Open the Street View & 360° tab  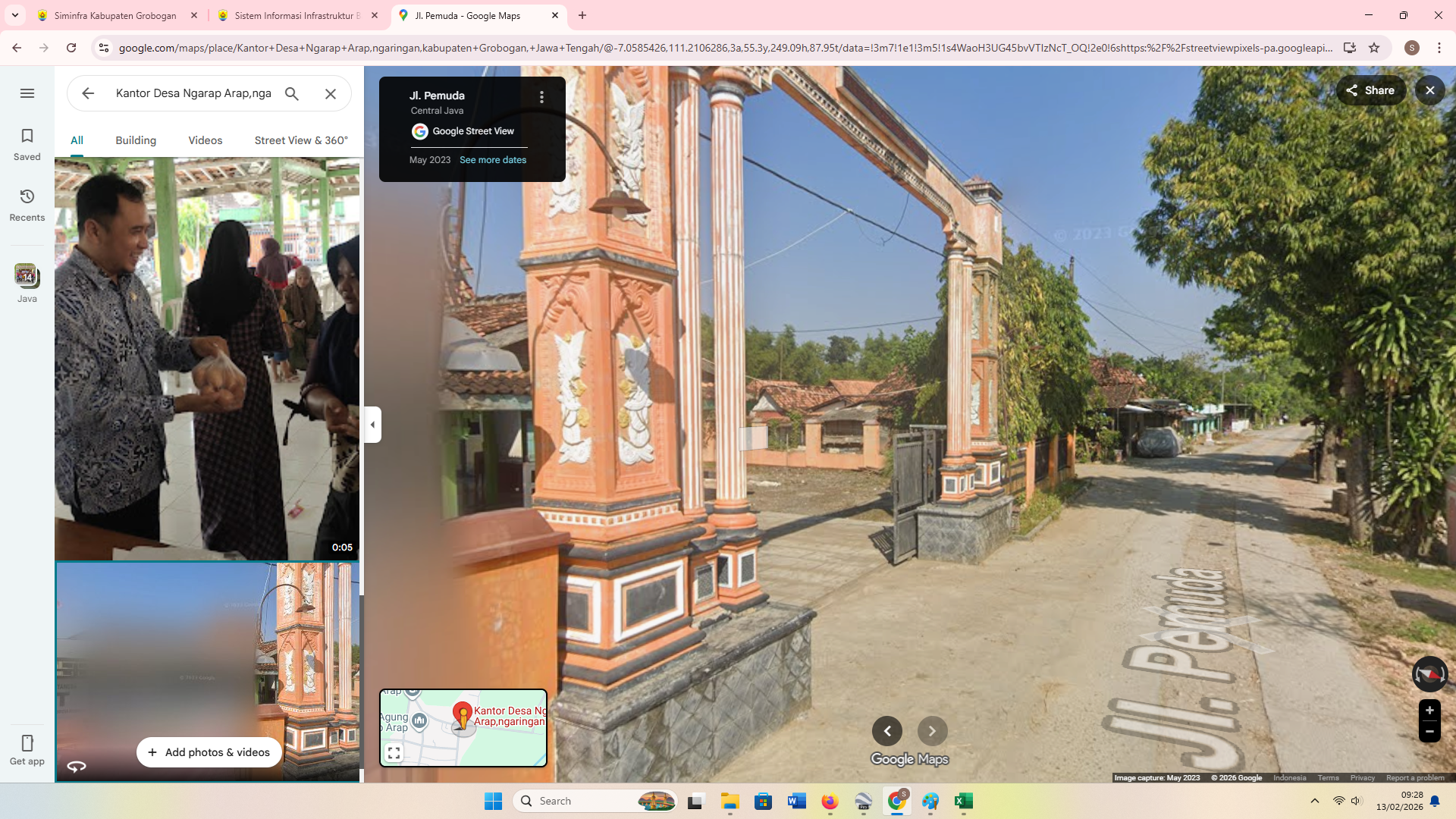click(301, 140)
